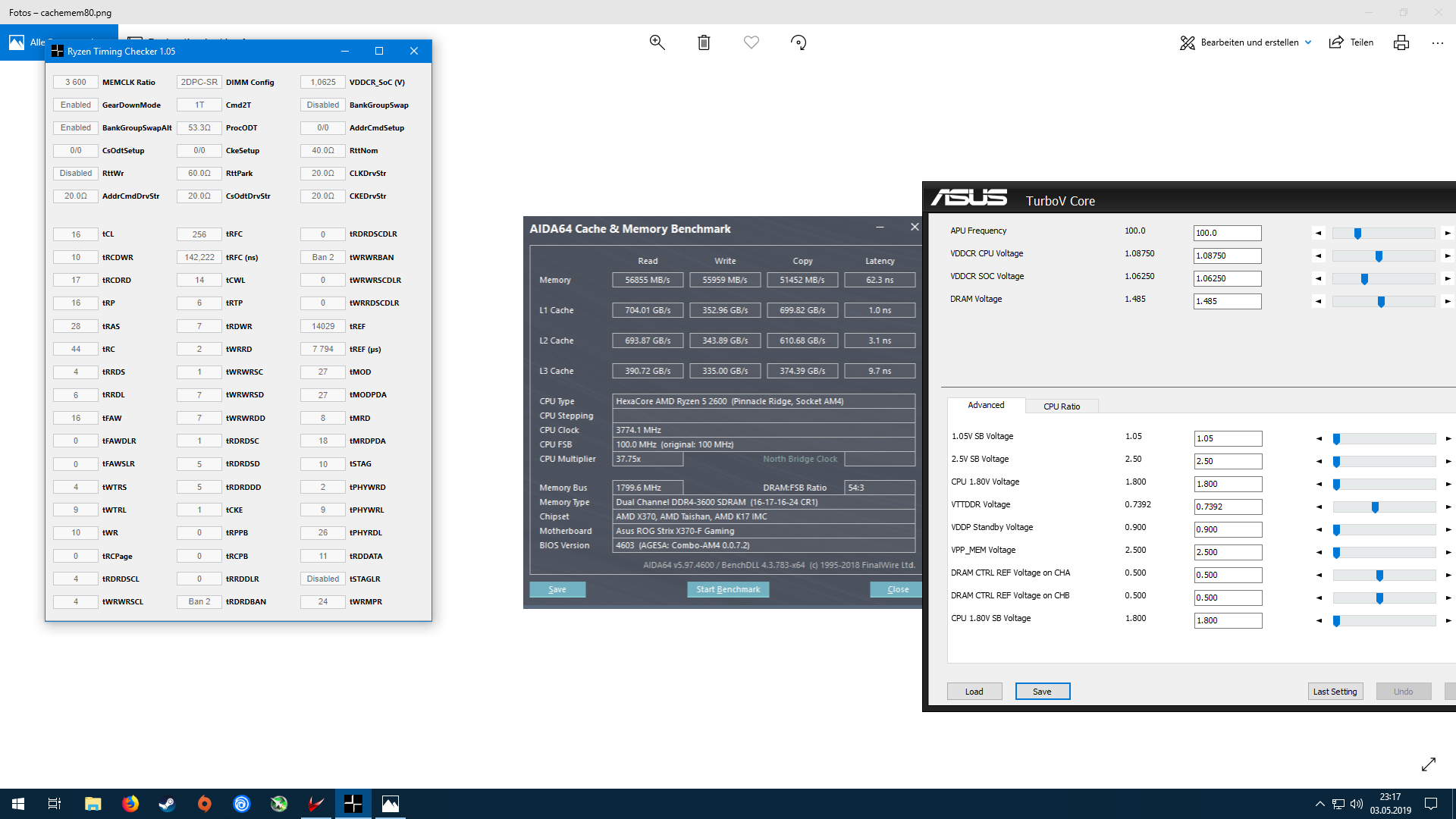1456x819 pixels.
Task: Click the DRAM Voltage input field
Action: point(1226,302)
